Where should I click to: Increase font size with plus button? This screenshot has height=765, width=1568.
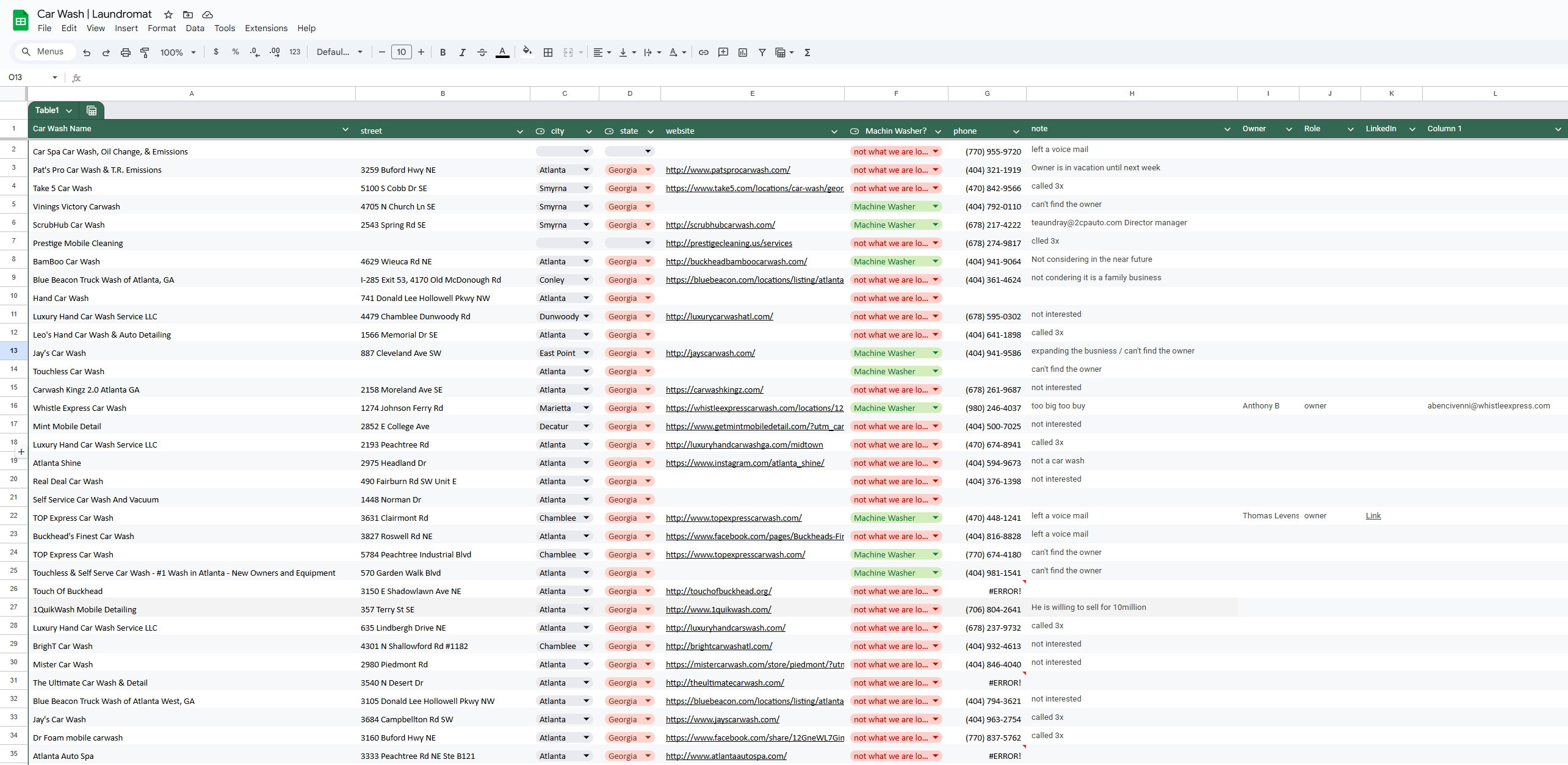[421, 53]
